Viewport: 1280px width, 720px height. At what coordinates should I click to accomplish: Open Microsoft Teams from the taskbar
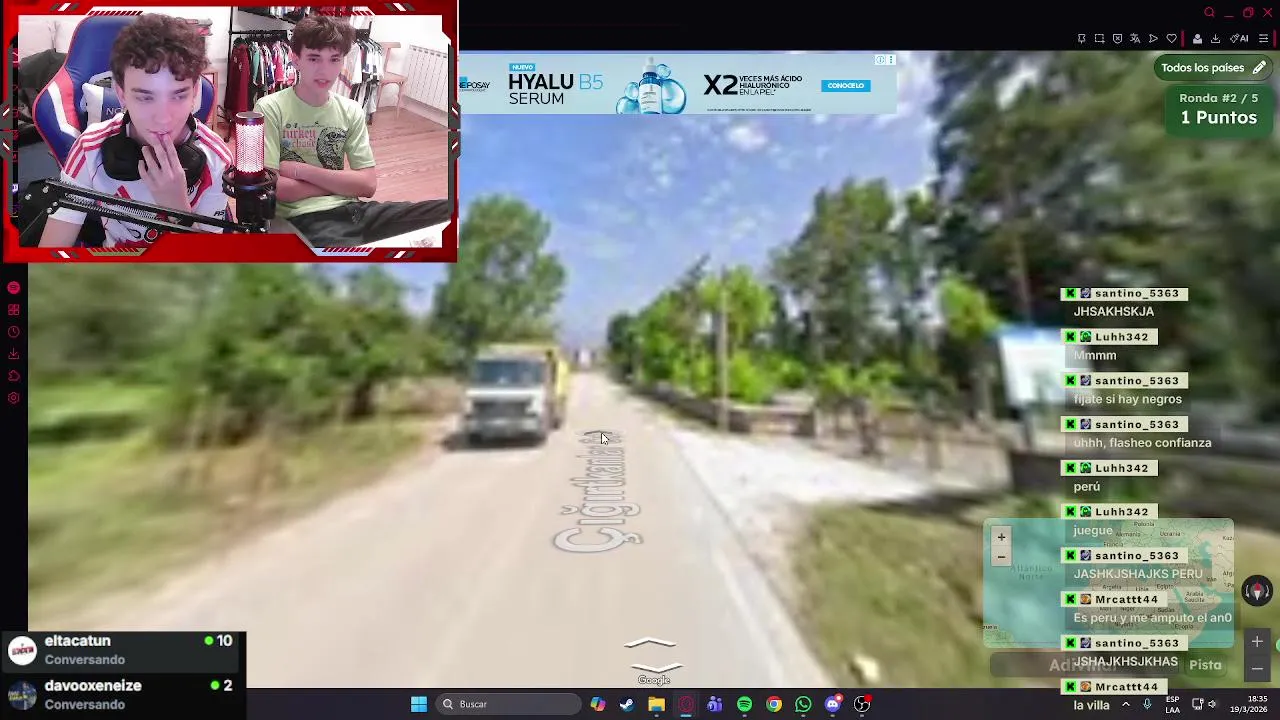pyautogui.click(x=715, y=704)
